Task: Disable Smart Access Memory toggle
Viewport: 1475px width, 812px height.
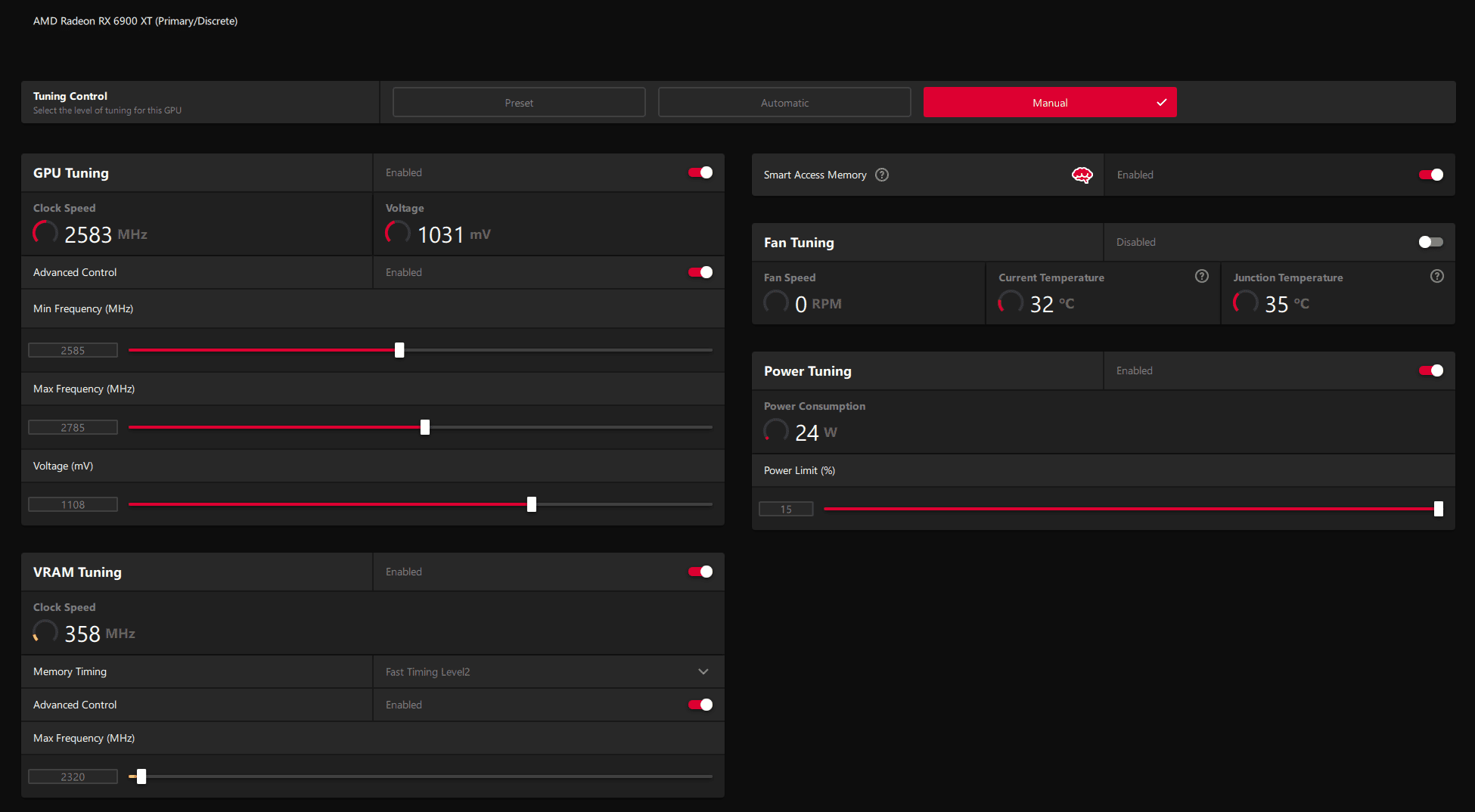Action: pyautogui.click(x=1431, y=175)
